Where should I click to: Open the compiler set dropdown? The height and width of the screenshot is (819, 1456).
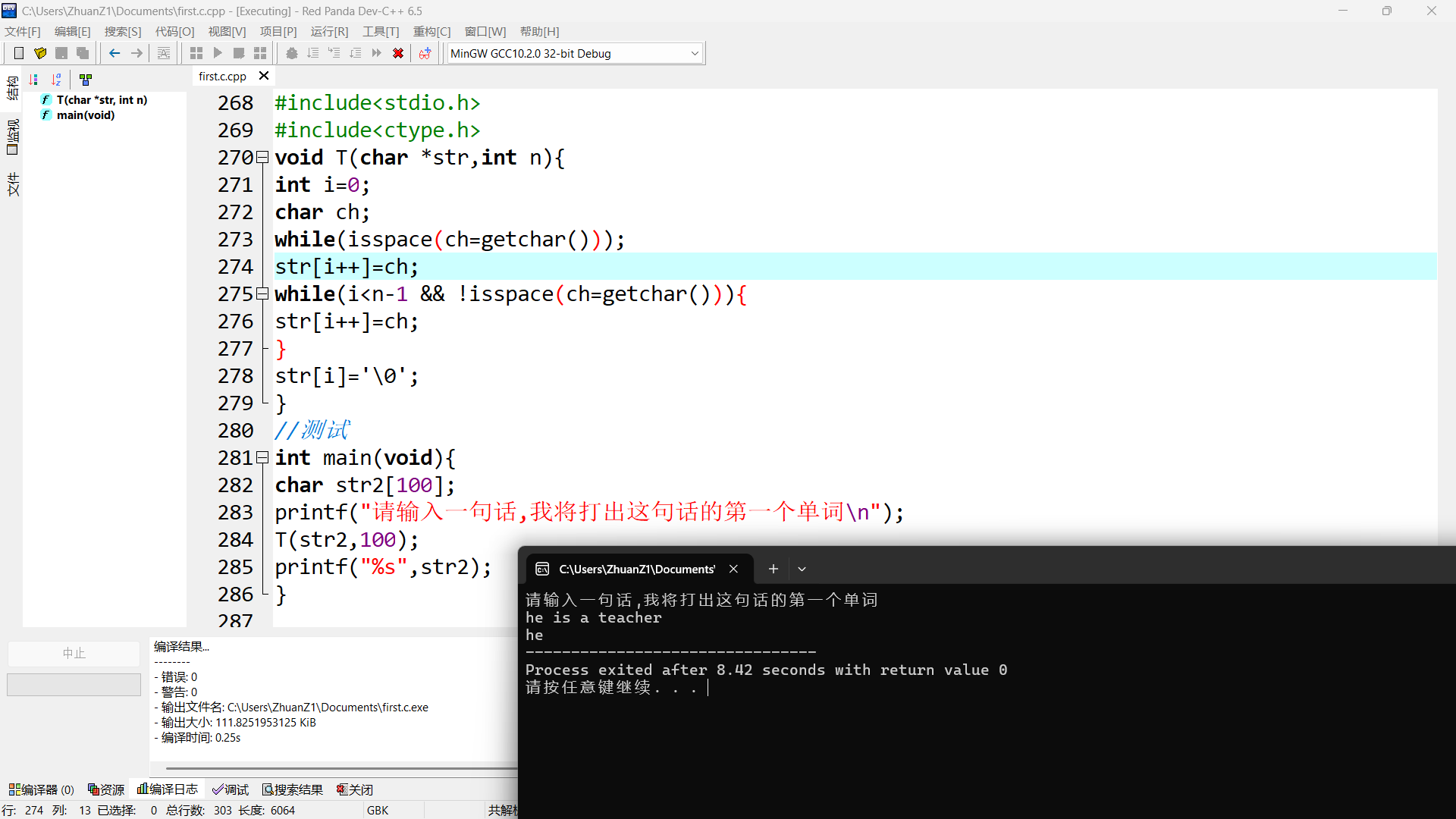[x=694, y=53]
